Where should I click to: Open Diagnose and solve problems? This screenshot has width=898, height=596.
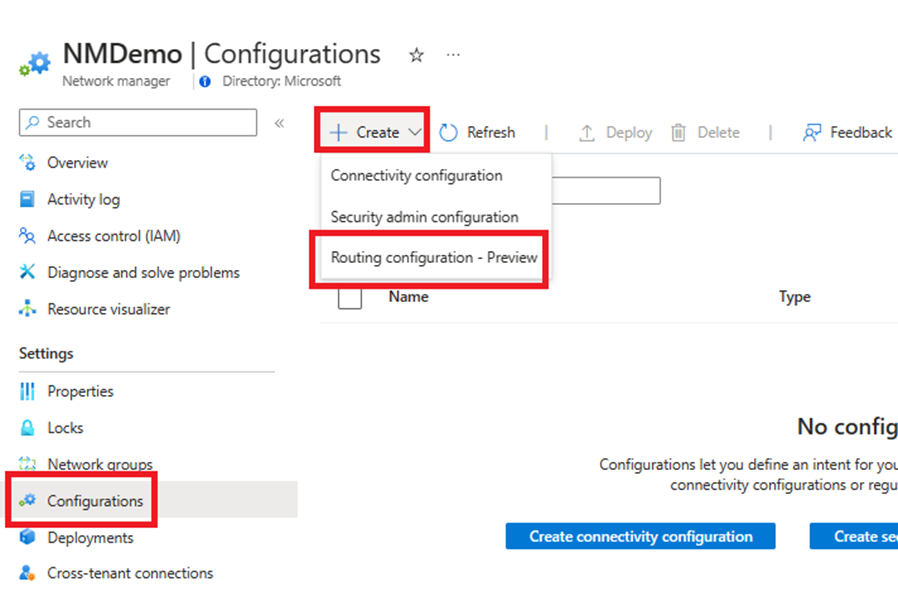pos(143,272)
